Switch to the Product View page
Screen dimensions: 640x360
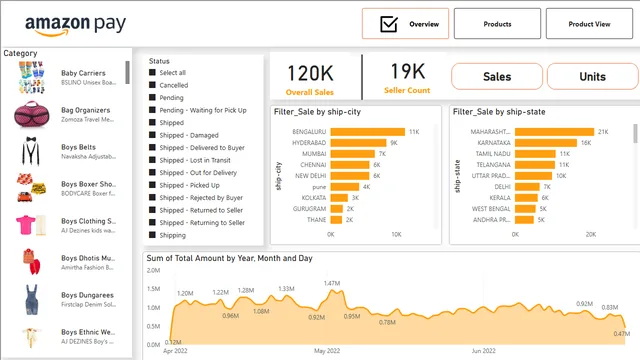point(589,24)
